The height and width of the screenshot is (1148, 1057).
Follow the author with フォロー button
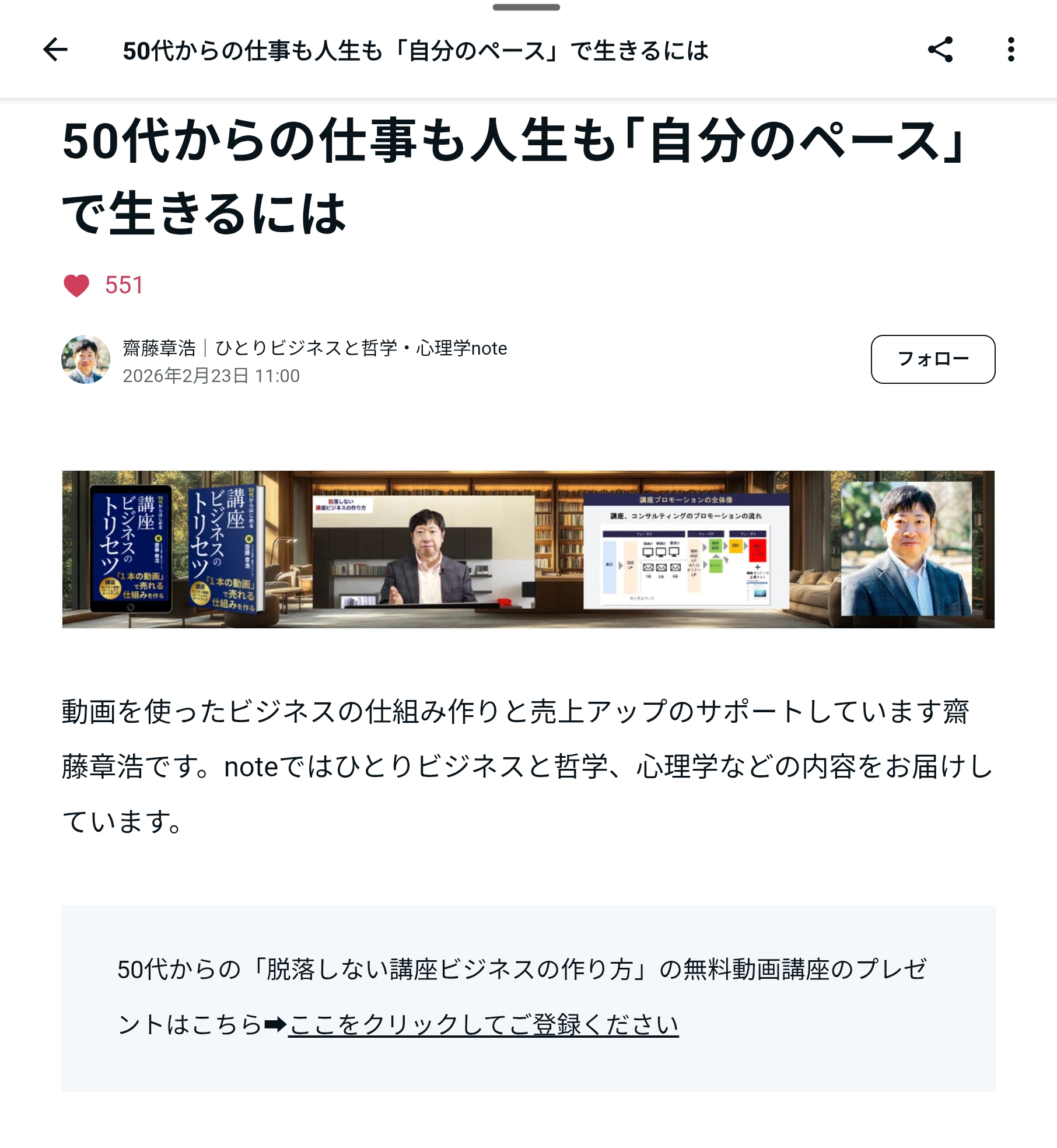tap(933, 359)
